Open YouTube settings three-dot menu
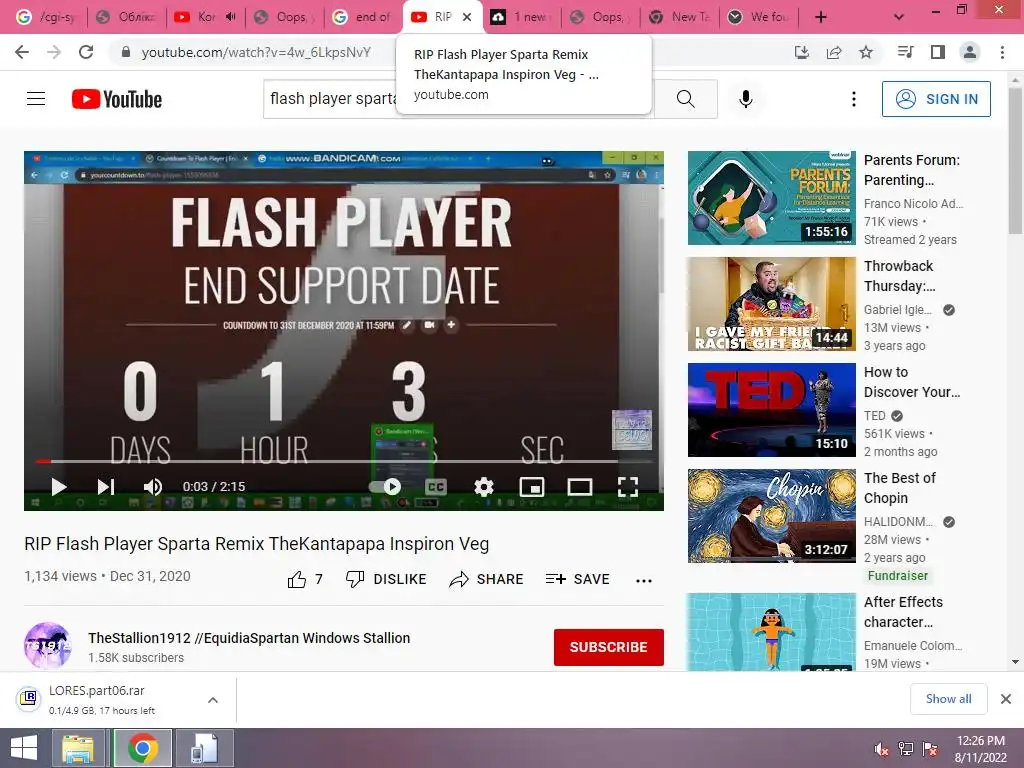 pos(854,99)
